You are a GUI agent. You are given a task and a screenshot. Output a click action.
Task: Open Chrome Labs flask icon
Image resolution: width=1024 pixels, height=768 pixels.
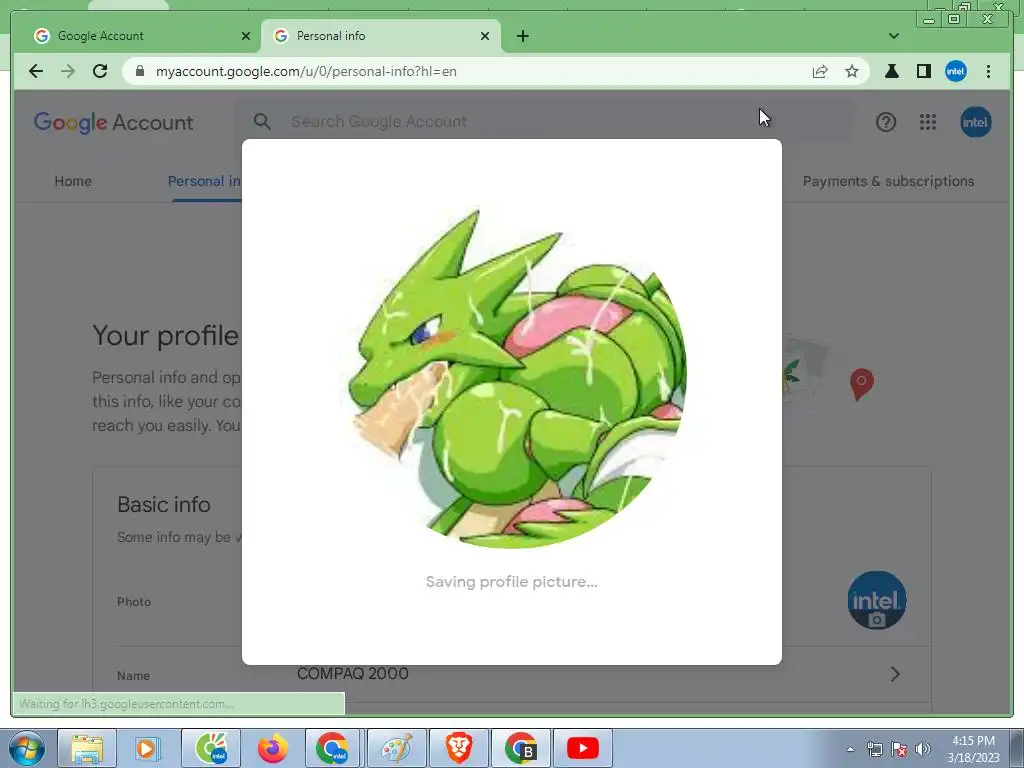(x=891, y=71)
